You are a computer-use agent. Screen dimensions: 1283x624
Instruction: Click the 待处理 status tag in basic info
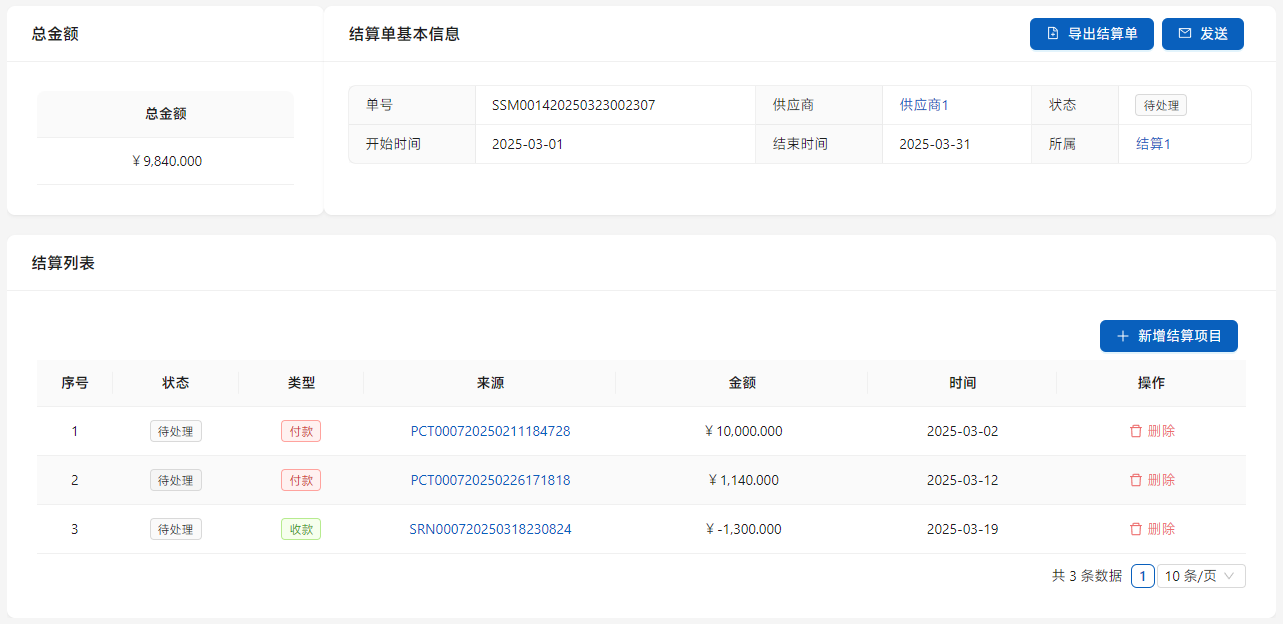point(1160,105)
